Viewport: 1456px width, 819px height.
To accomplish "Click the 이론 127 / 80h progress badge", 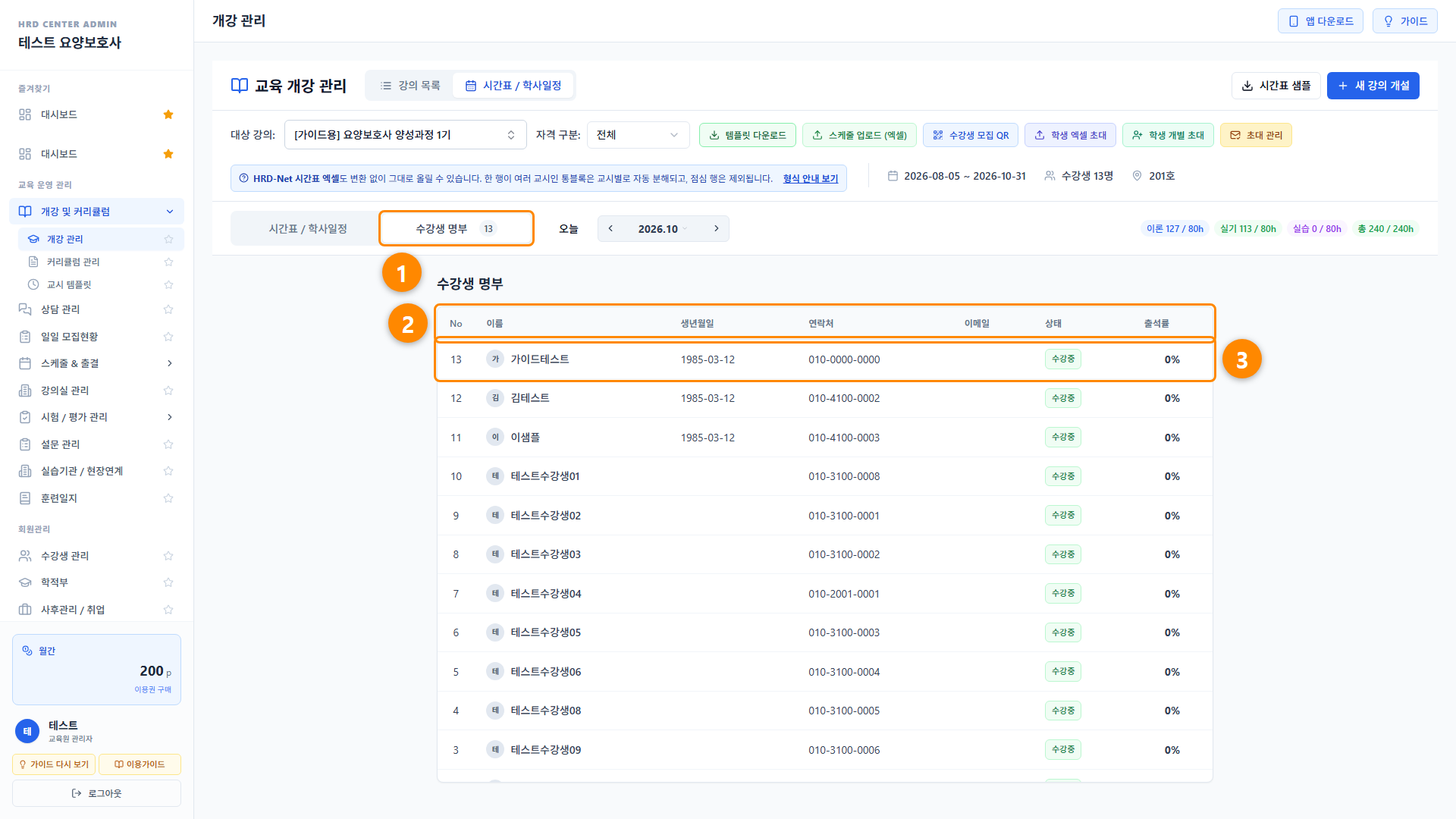I will pyautogui.click(x=1175, y=229).
